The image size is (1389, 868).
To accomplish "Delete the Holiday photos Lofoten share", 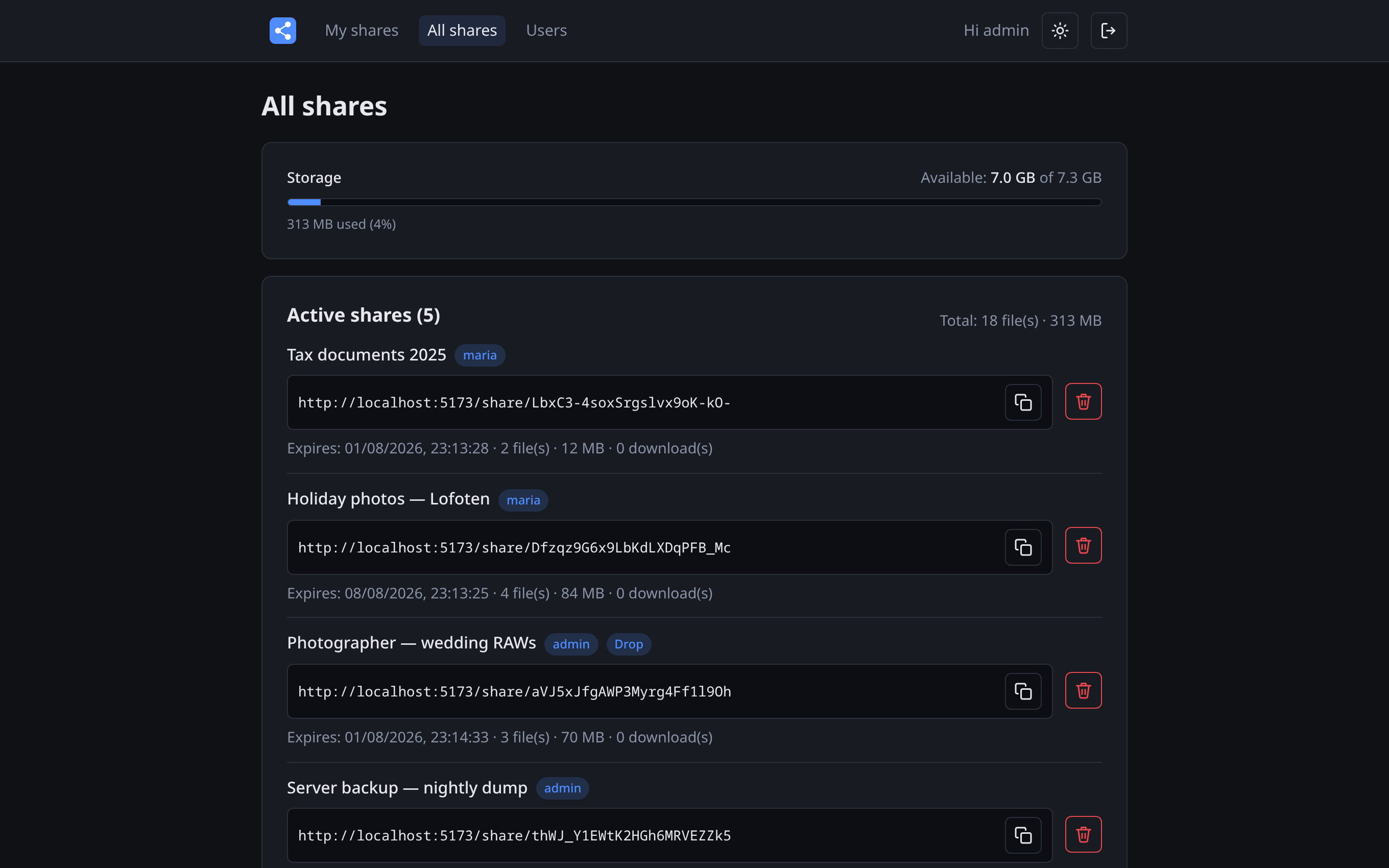I will click(x=1083, y=545).
